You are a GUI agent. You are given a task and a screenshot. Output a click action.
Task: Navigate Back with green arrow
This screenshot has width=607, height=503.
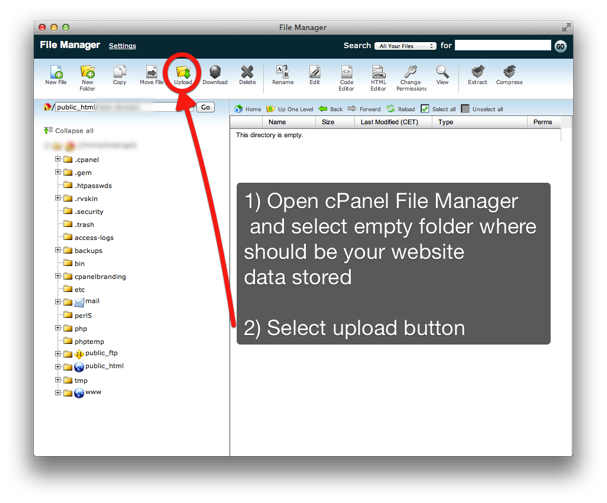[331, 109]
